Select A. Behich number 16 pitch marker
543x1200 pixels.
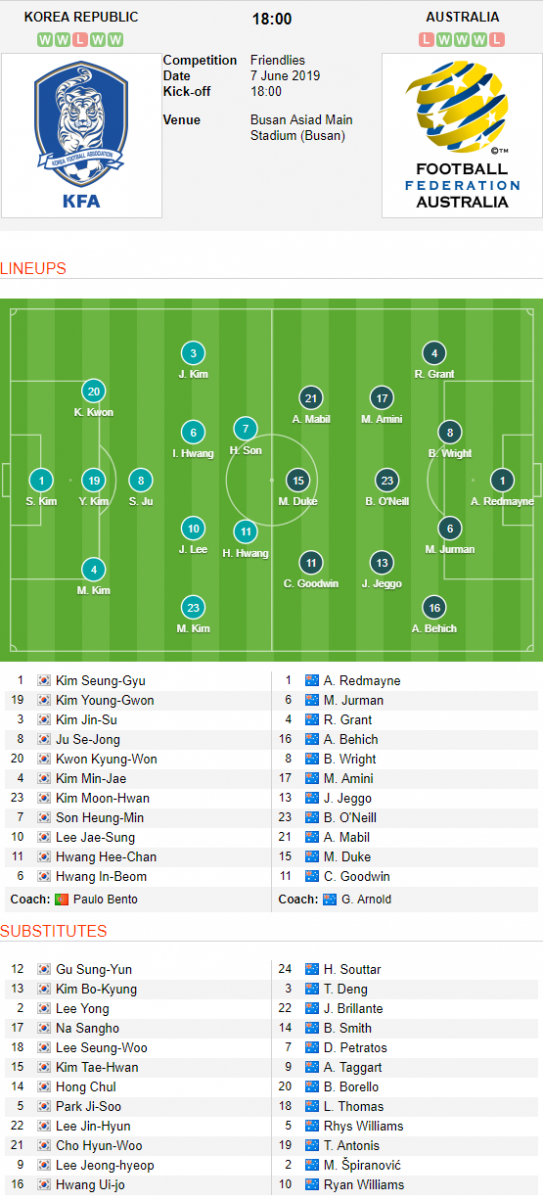click(434, 607)
